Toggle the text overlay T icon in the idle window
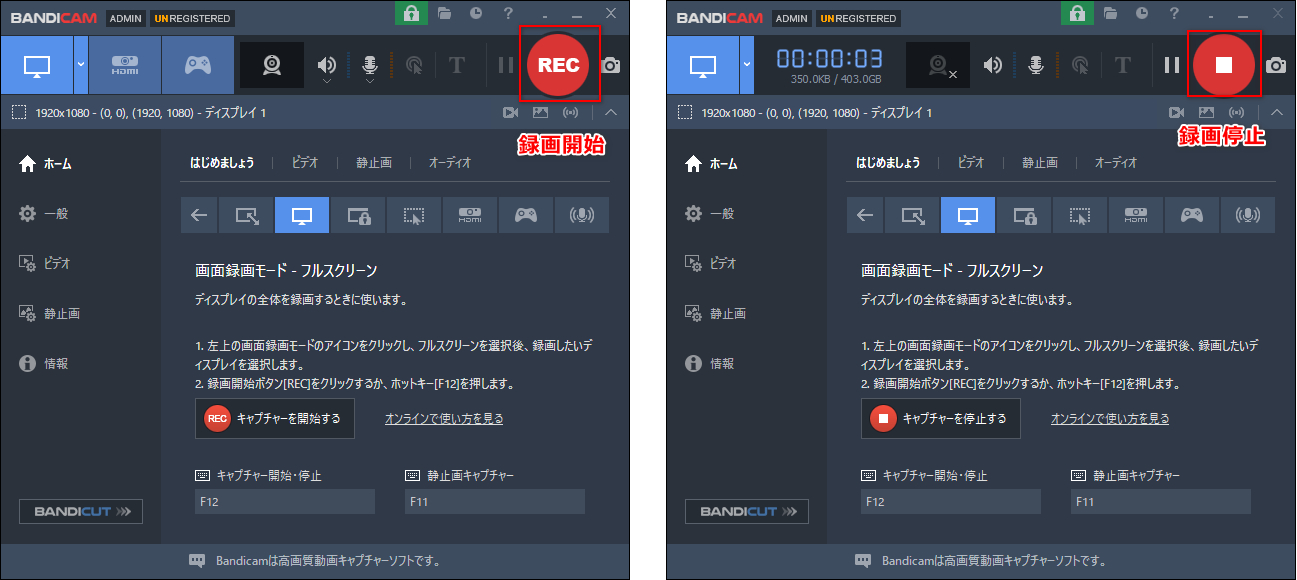This screenshot has height=580, width=1297. [x=457, y=65]
